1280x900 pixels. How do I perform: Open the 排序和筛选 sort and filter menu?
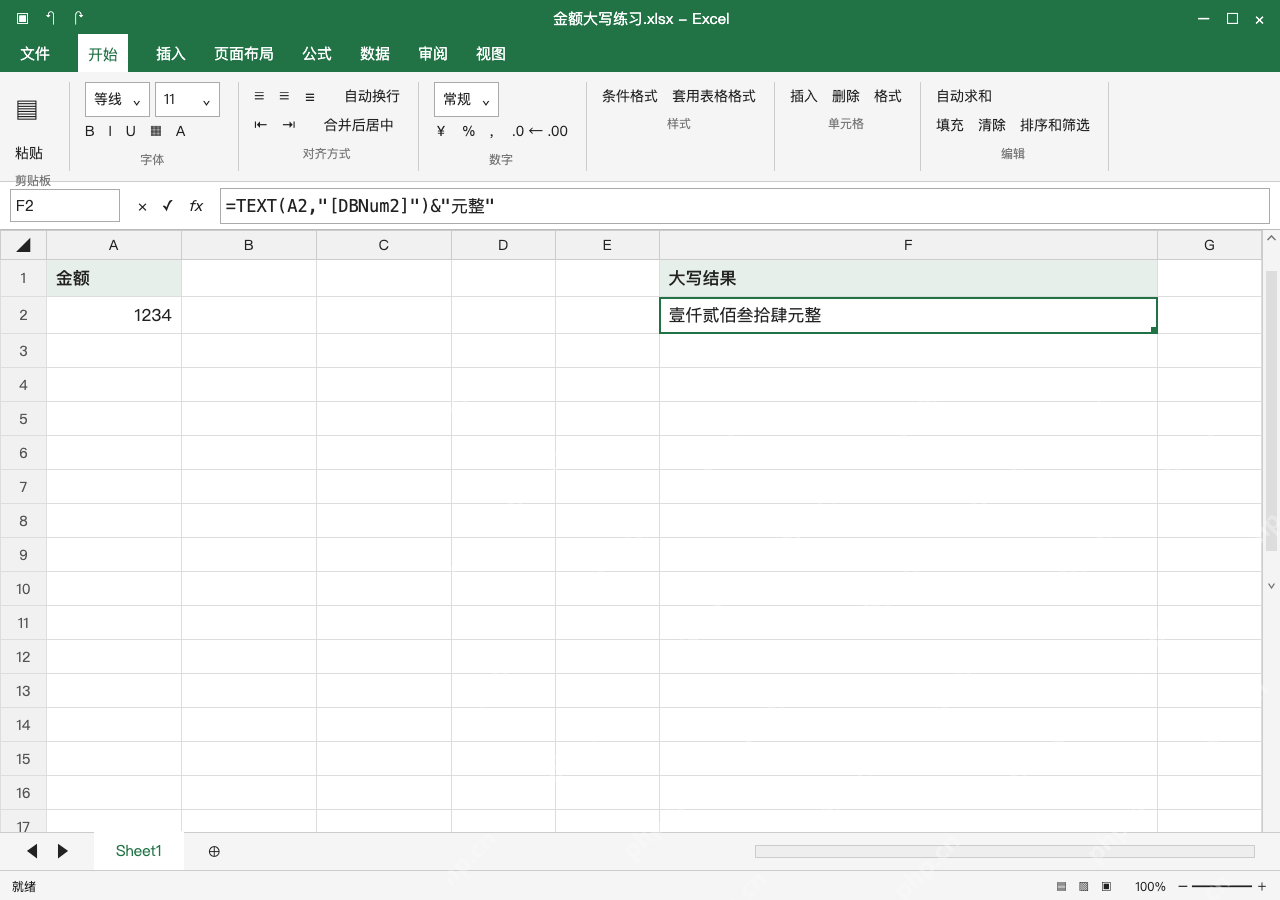pos(1055,125)
